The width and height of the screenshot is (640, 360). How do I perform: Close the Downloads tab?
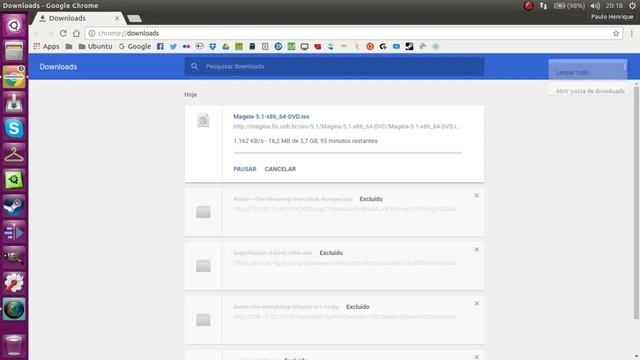pyautogui.click(x=117, y=18)
